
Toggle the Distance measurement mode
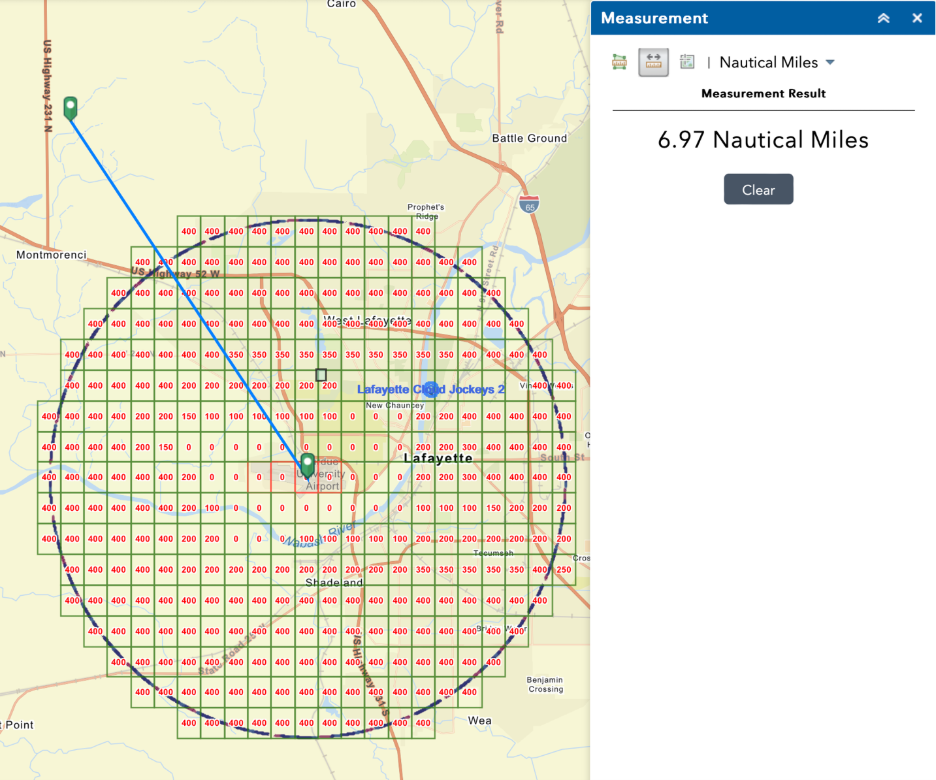[653, 61]
